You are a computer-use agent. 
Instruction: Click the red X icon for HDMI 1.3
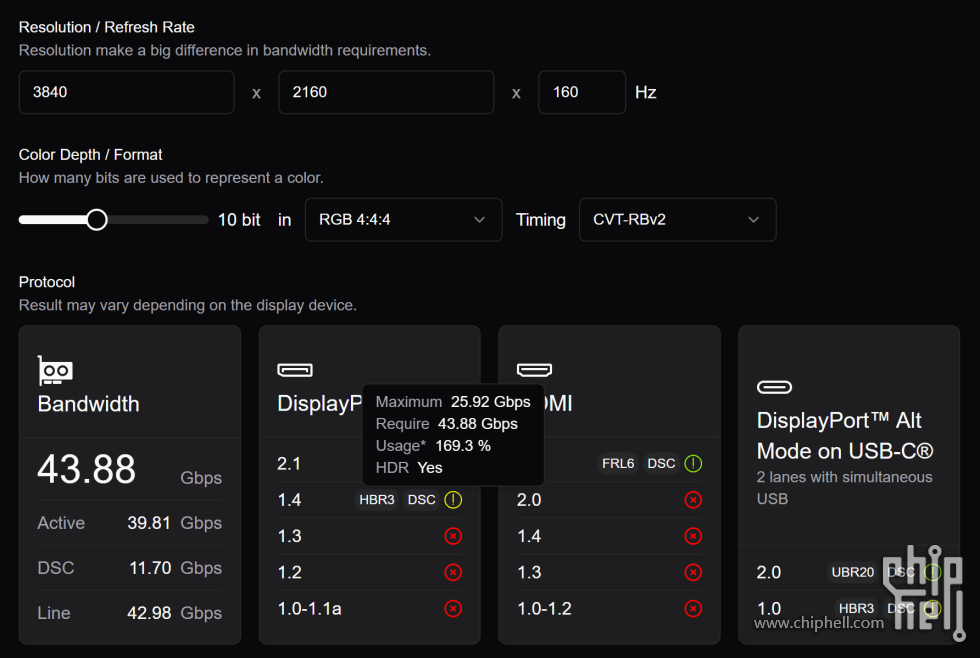(x=693, y=572)
